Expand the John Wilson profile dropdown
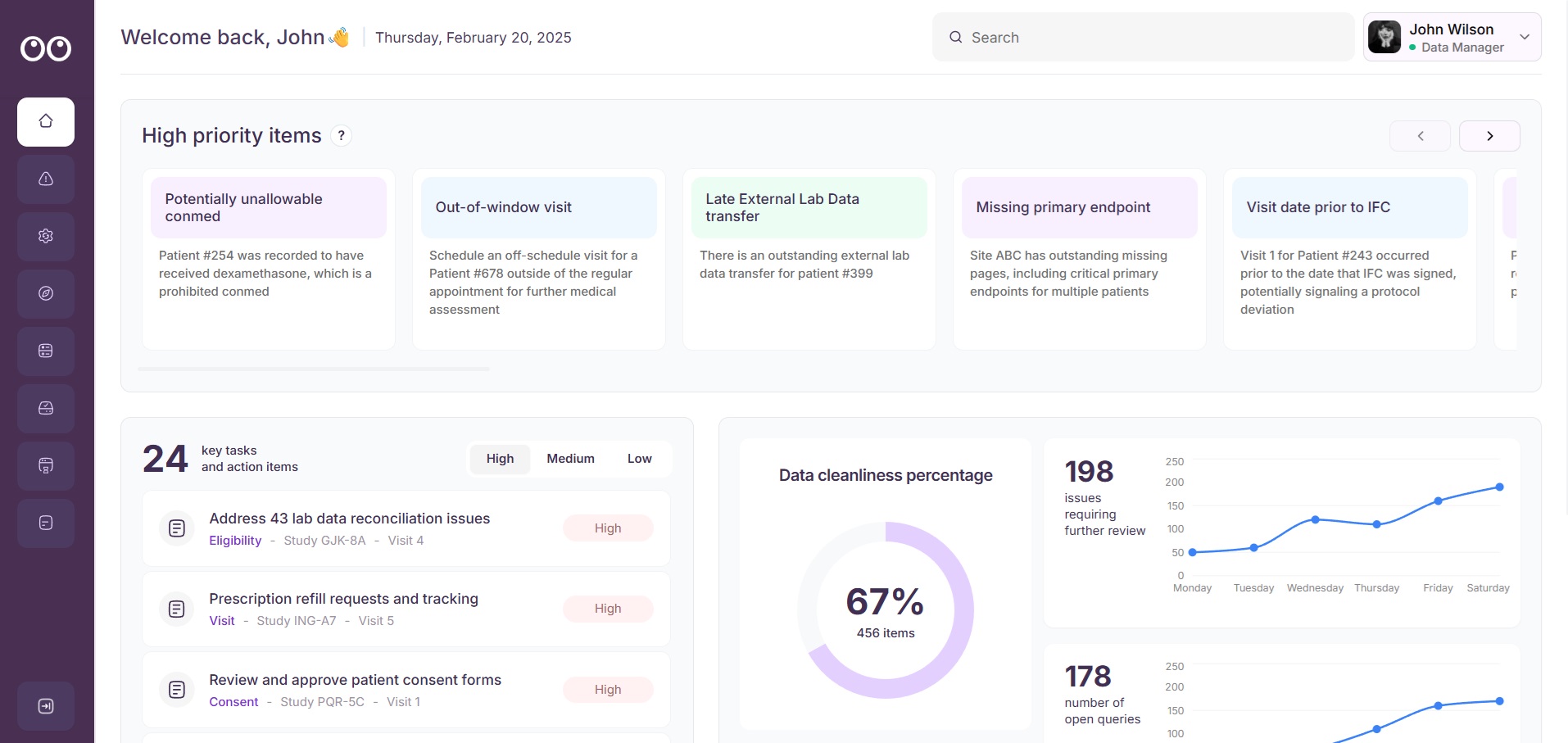 (x=1525, y=37)
